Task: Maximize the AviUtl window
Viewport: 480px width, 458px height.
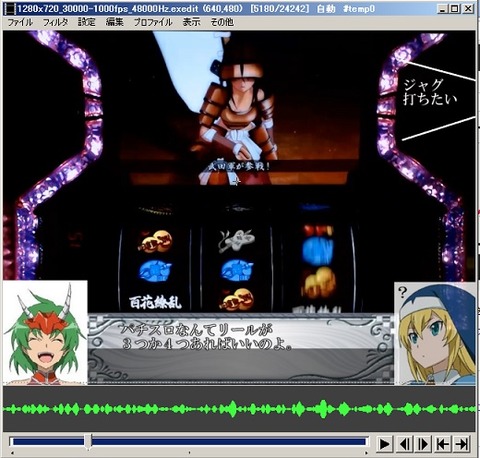Action: [454, 9]
